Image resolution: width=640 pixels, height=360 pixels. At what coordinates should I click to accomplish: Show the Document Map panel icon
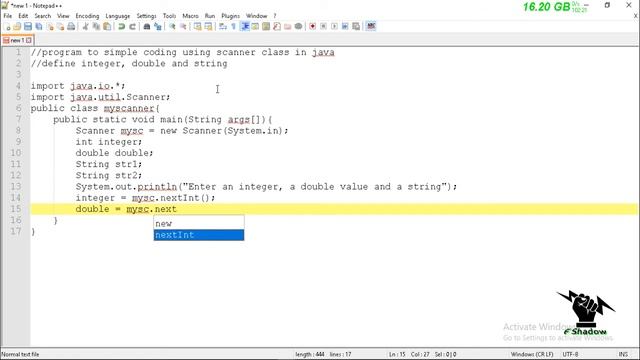point(266,27)
